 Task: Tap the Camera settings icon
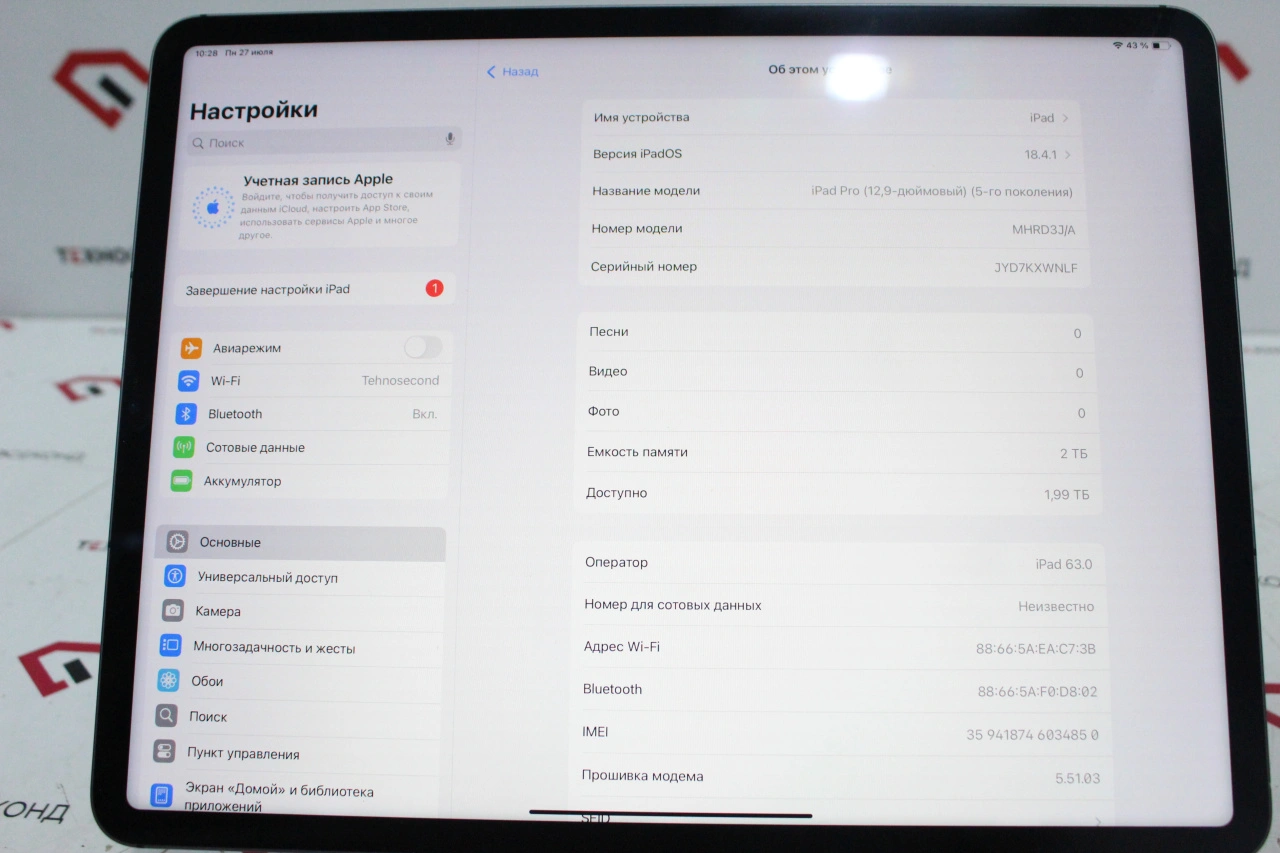click(x=173, y=611)
